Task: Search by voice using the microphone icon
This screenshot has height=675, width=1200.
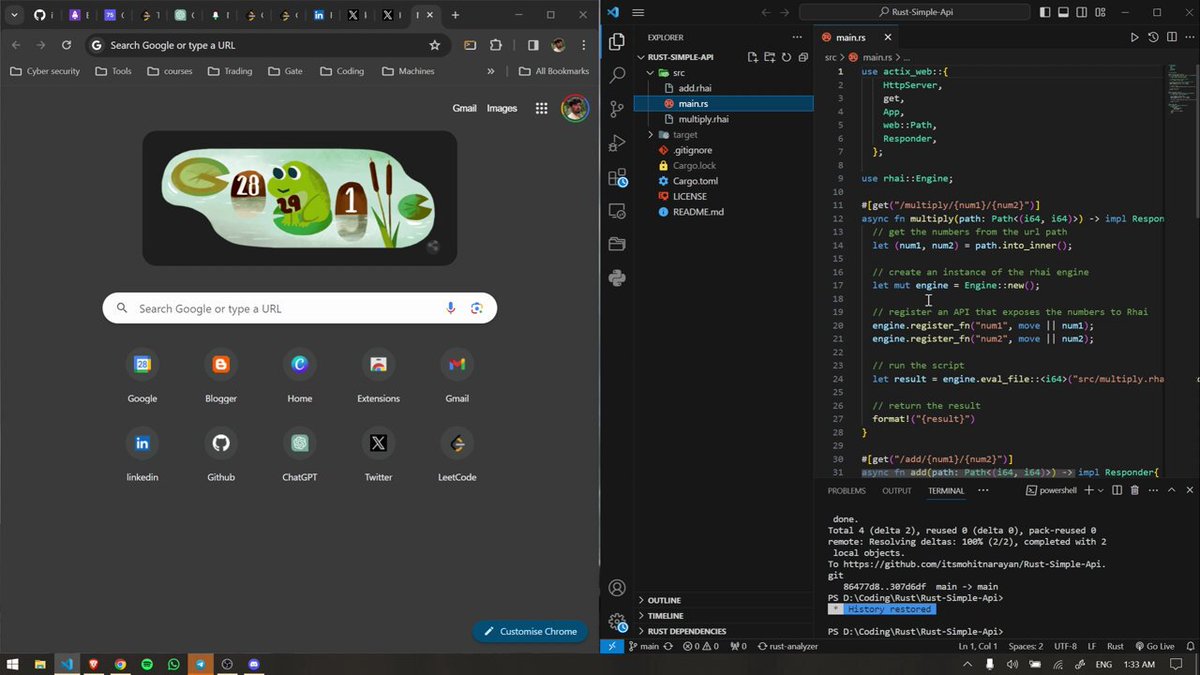Action: 451,308
